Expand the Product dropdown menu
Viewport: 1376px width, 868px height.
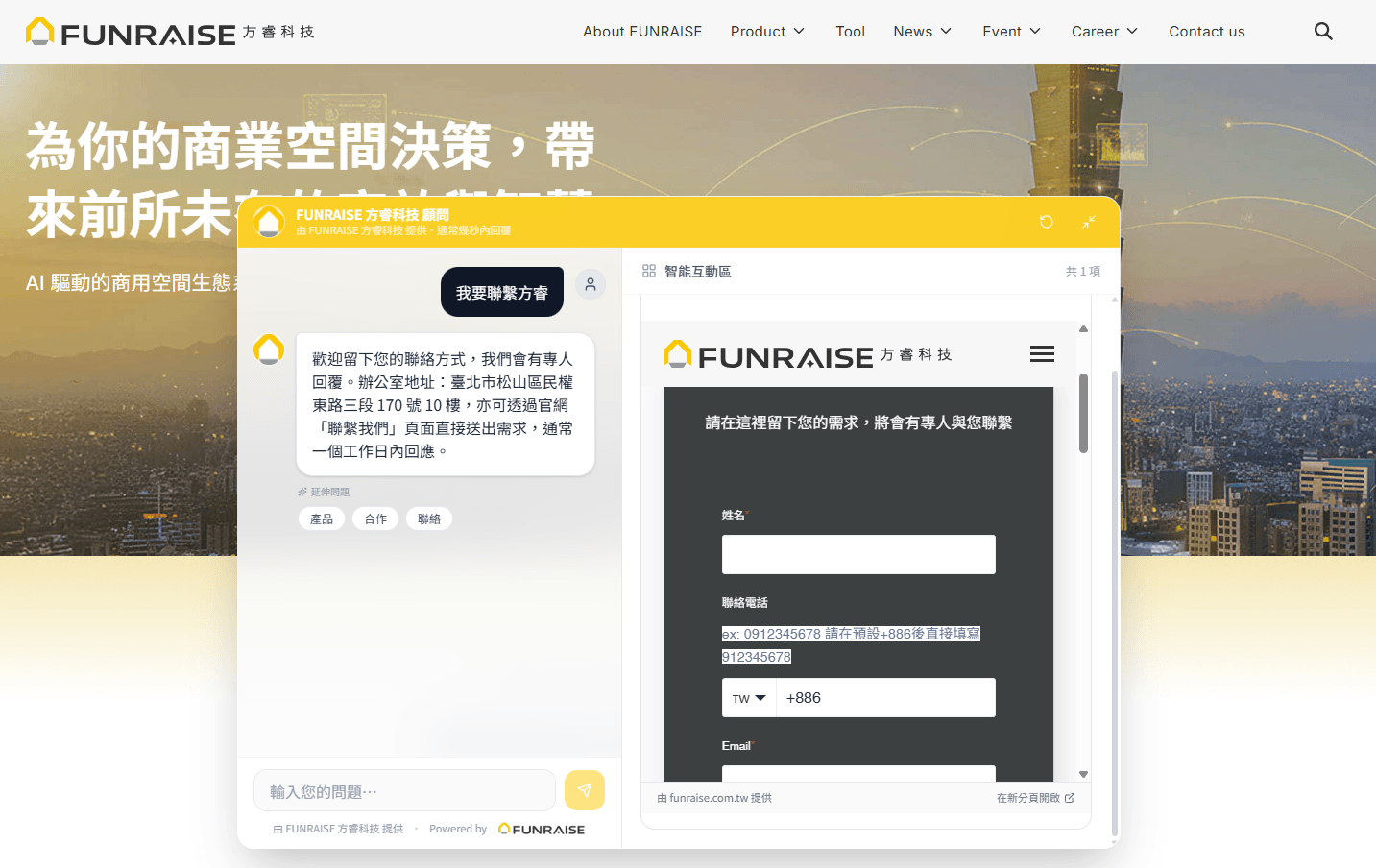[767, 32]
